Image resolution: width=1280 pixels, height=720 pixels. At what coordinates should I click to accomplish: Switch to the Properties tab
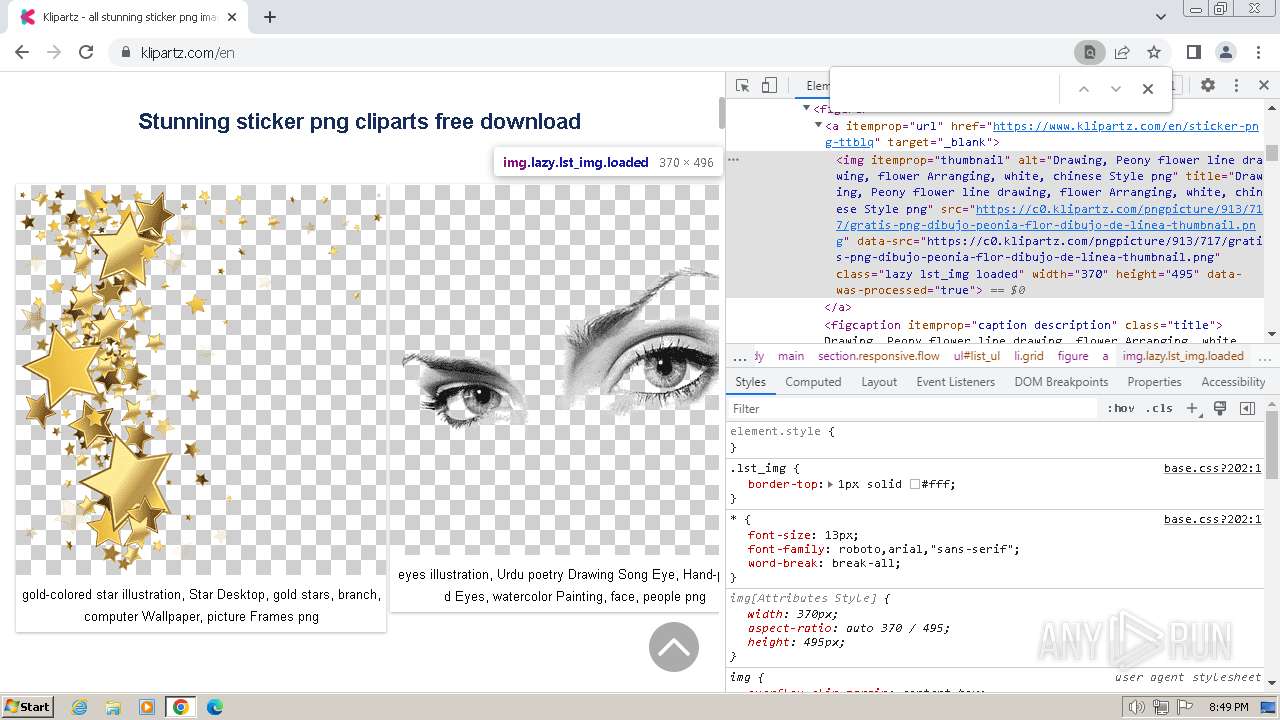coord(1154,382)
